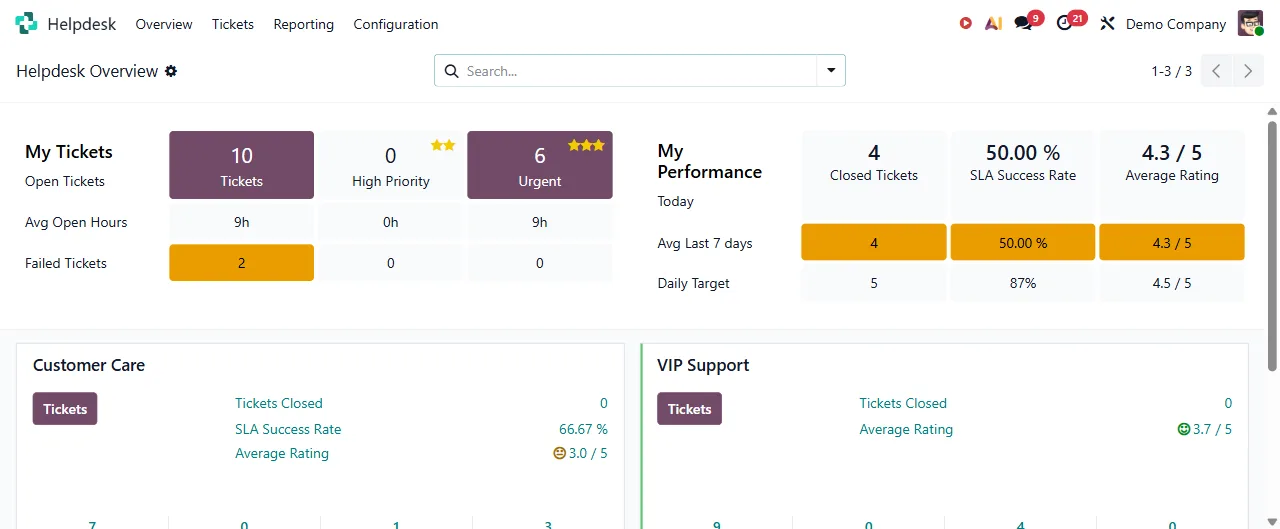Click the Customer Care team title

89,365
